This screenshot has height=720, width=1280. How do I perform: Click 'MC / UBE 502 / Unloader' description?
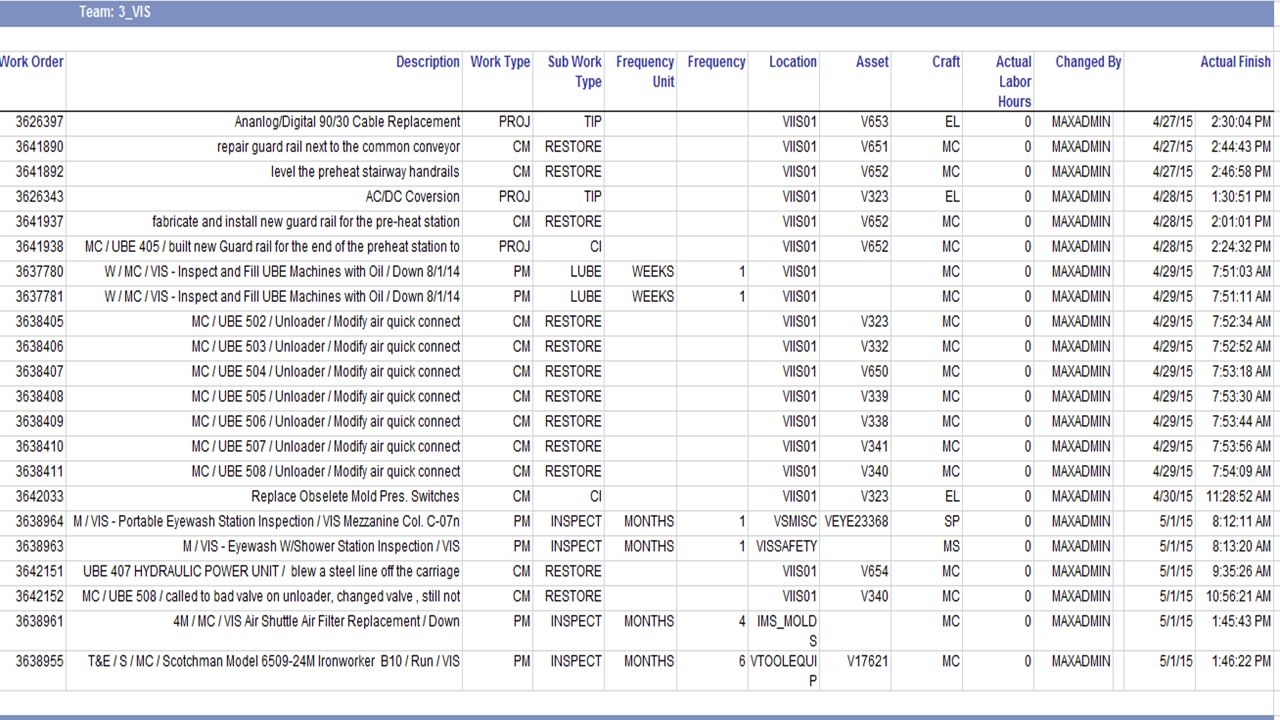pos(327,322)
